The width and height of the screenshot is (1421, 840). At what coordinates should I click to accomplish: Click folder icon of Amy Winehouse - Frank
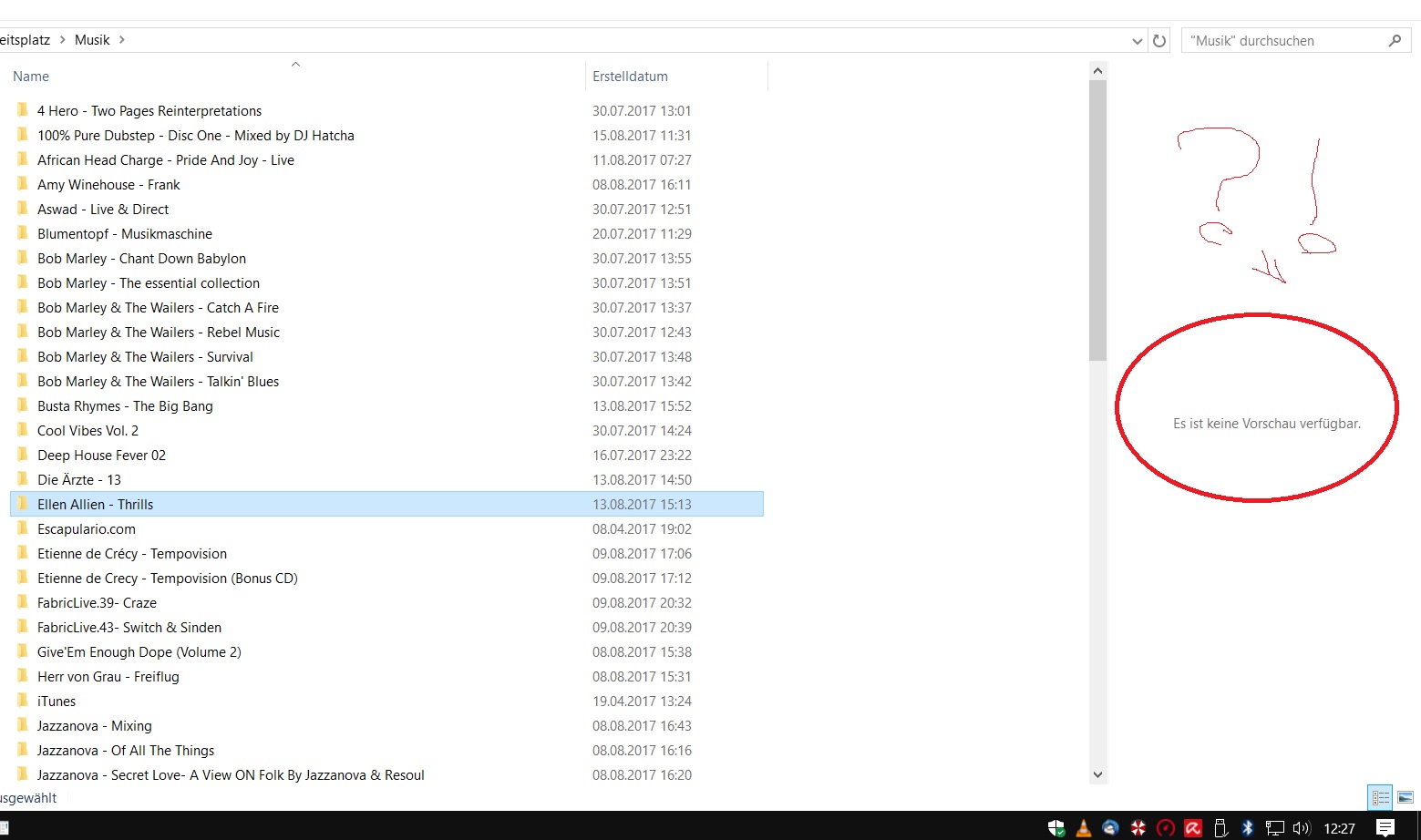23,184
